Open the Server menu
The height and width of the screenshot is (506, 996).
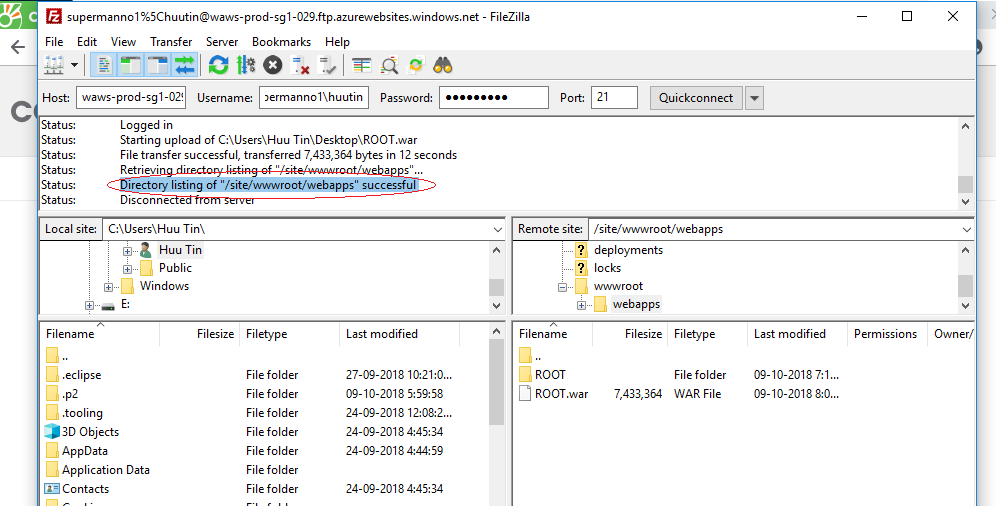222,42
